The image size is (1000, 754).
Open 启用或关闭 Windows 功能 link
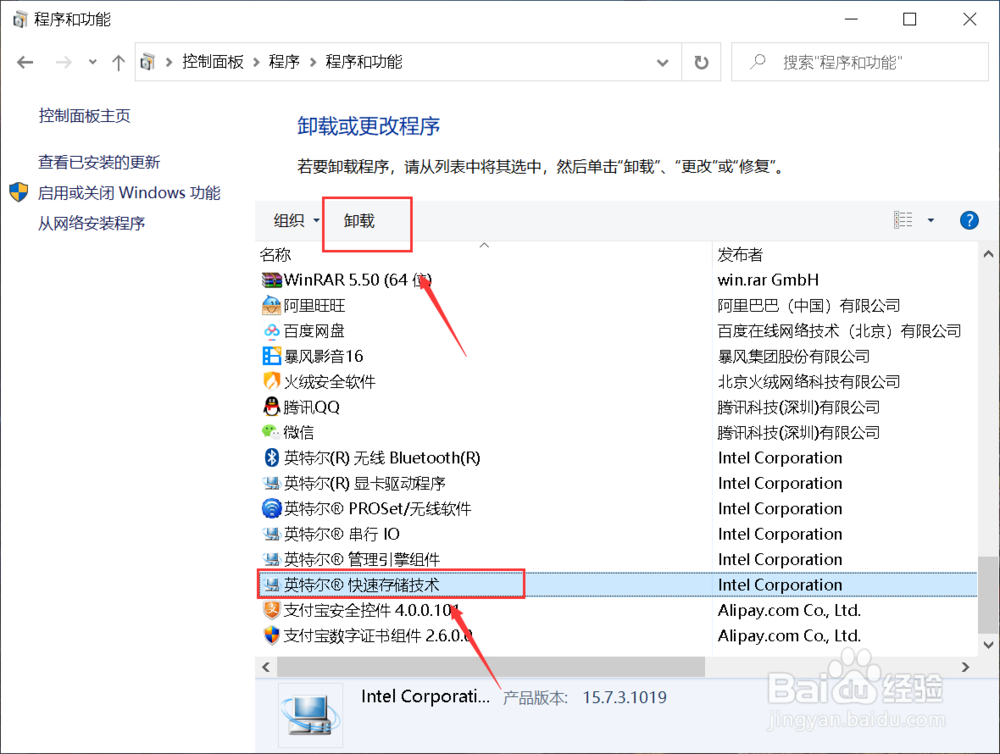tap(129, 193)
